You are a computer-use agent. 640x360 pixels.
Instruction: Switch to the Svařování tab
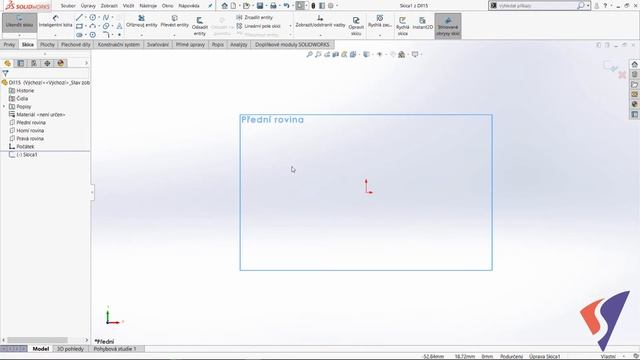click(x=158, y=44)
